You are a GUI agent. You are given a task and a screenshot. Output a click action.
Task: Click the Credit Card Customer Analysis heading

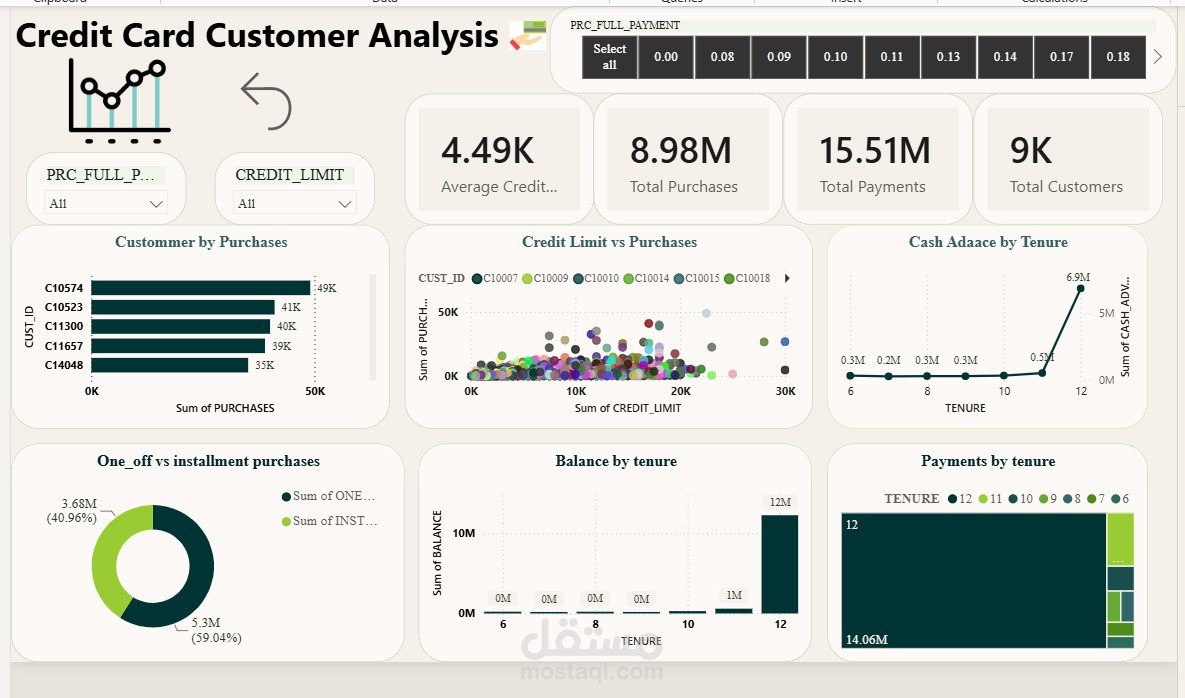tap(257, 36)
